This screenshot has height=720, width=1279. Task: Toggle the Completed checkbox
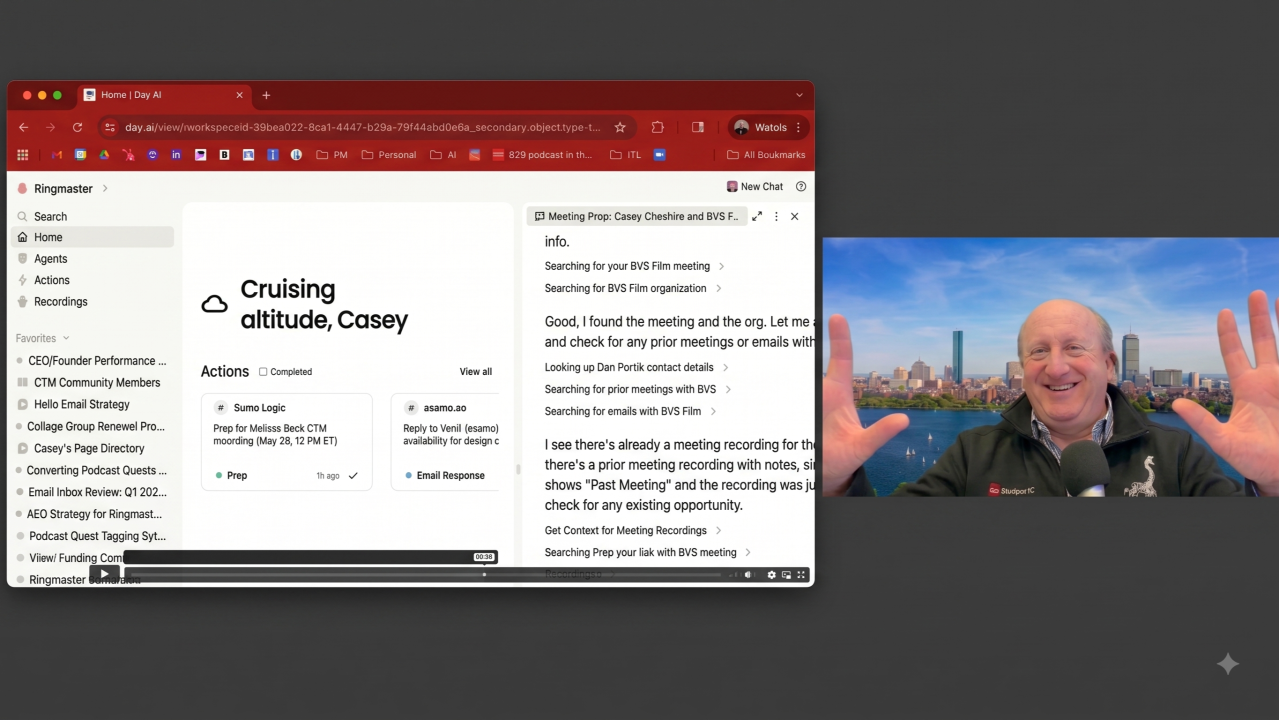[x=263, y=372]
